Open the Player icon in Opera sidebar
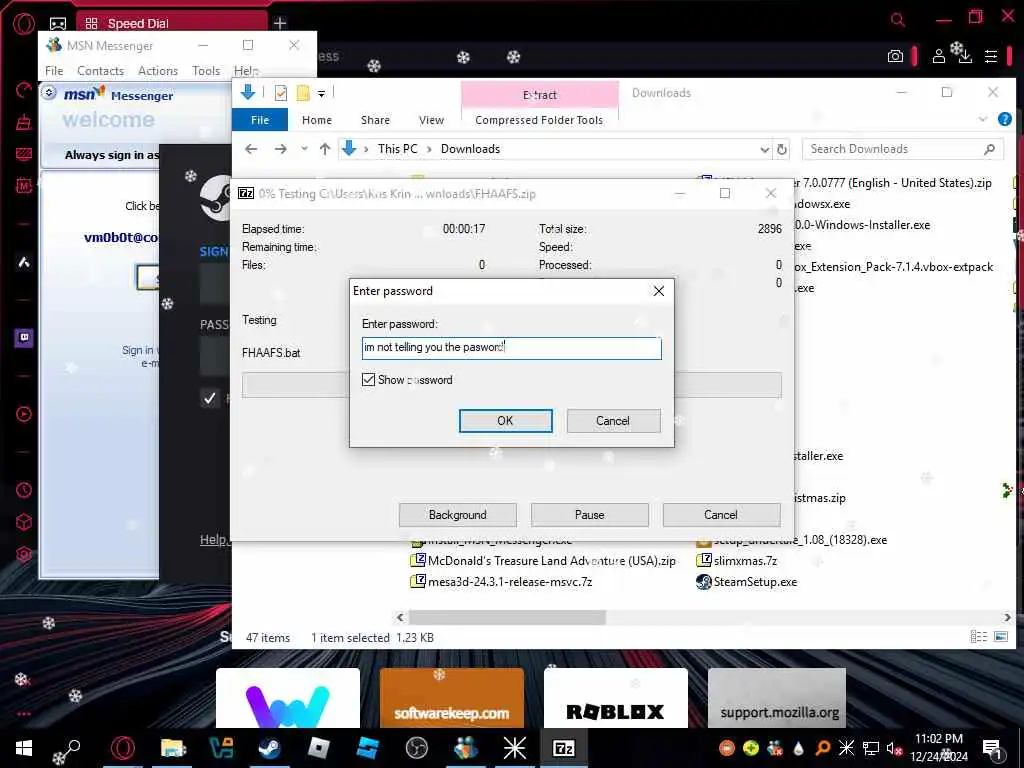 pos(24,414)
